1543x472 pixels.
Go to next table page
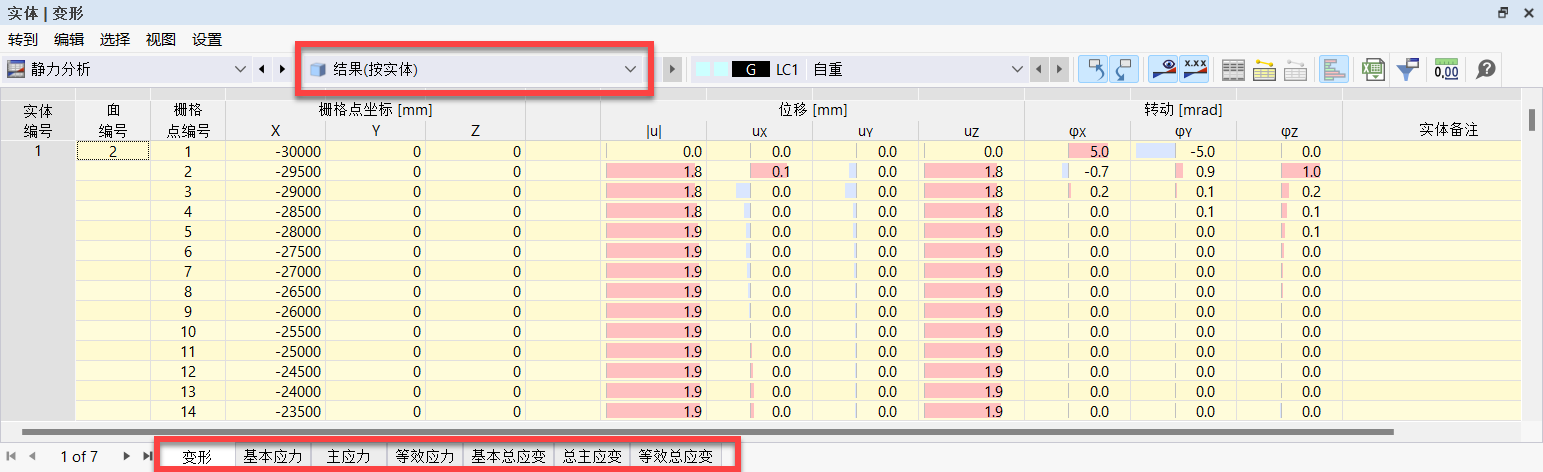pos(126,456)
